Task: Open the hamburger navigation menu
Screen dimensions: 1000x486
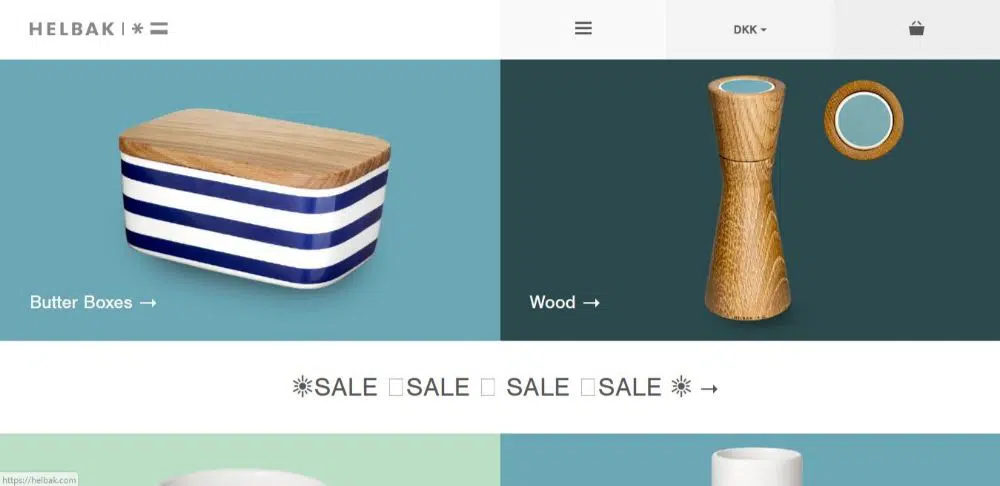Action: 583,29
